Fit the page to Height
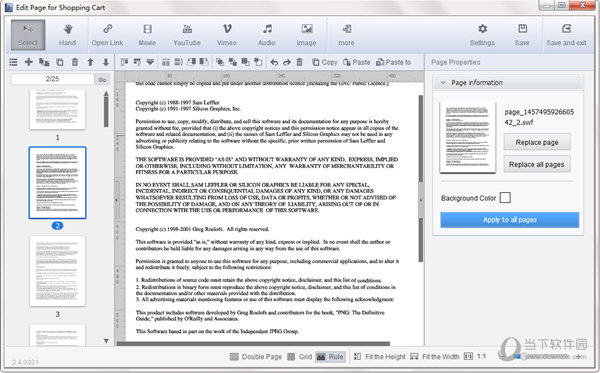This screenshot has width=600, height=373. (380, 357)
